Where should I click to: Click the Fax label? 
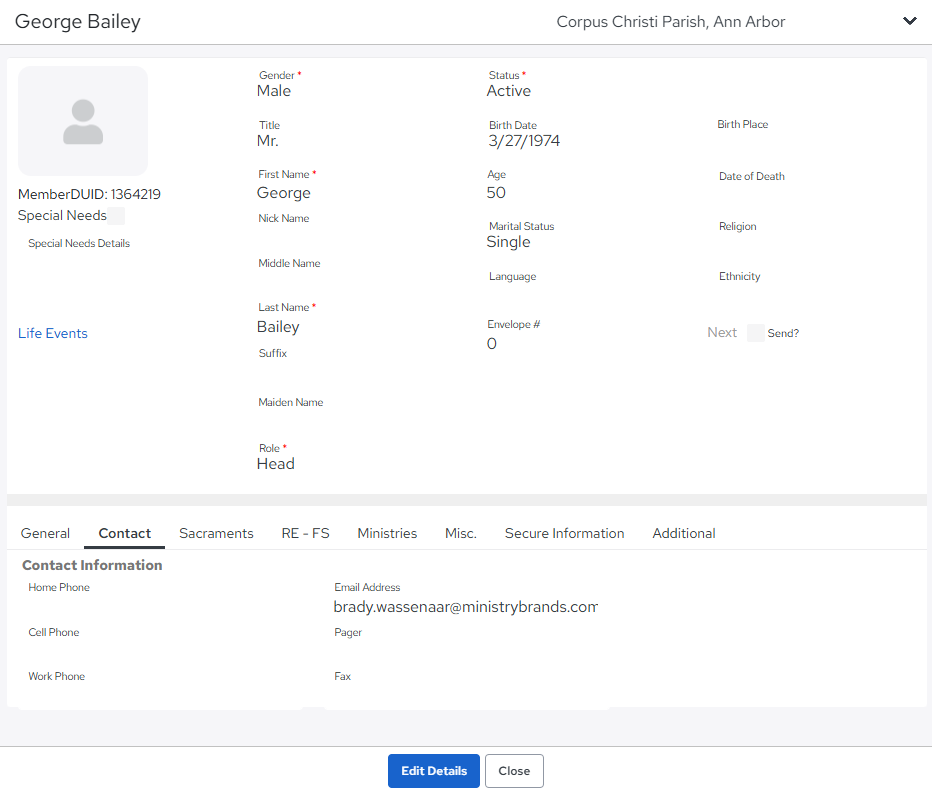342,676
